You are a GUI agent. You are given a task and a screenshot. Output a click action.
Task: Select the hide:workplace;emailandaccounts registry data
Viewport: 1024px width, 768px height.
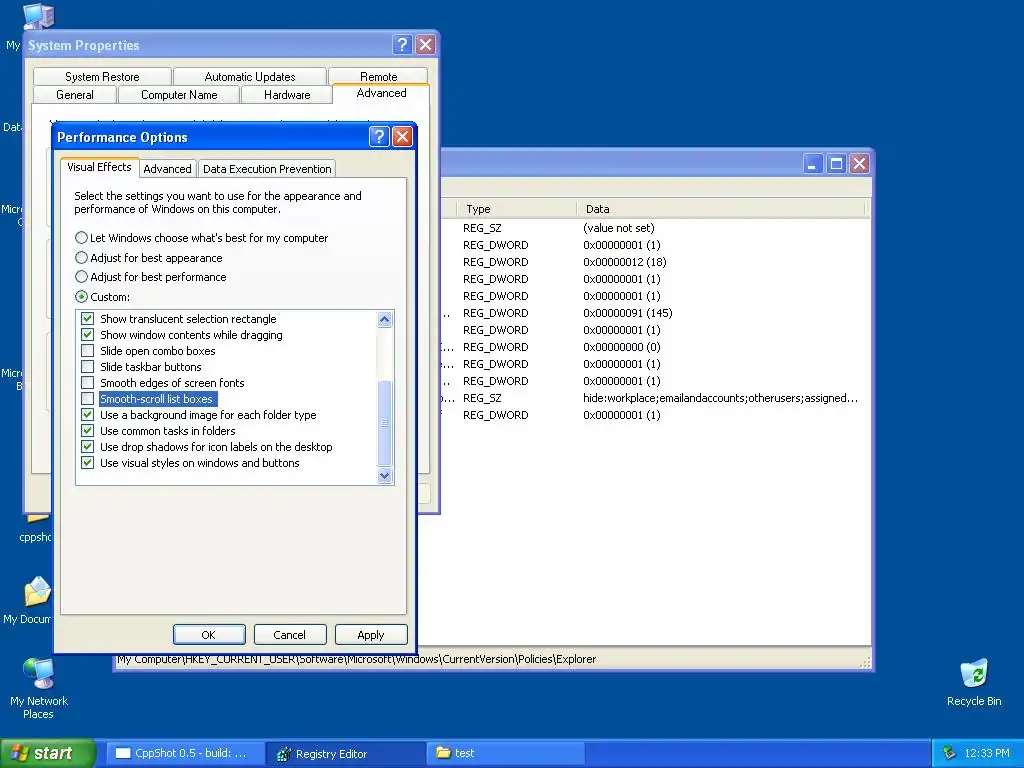pos(720,398)
